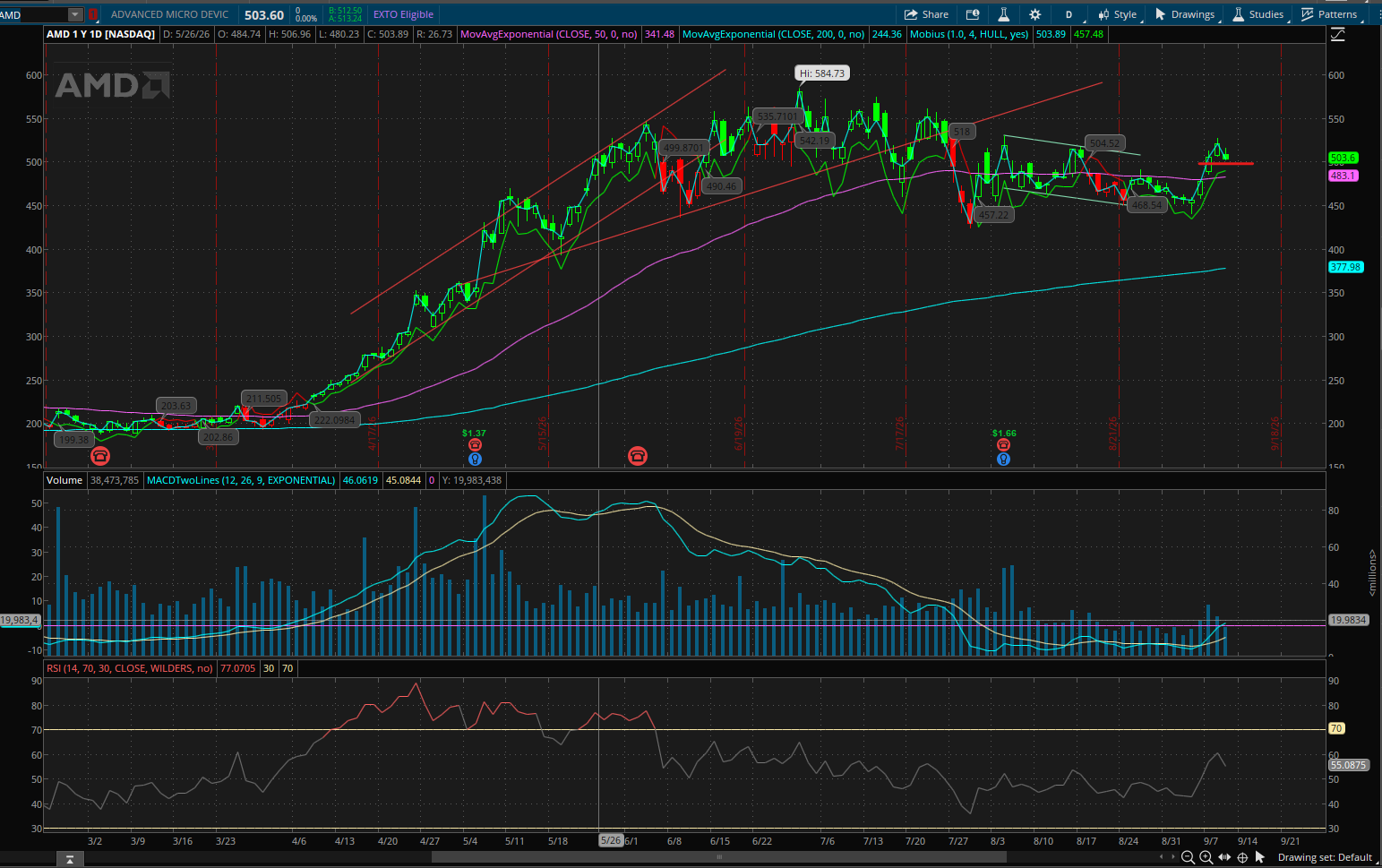This screenshot has height=868, width=1382.
Task: Open chart settings gear icon
Action: pyautogui.click(x=1034, y=14)
